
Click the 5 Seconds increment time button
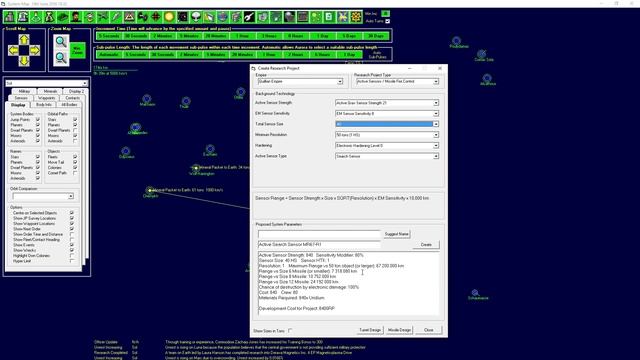(109, 36)
